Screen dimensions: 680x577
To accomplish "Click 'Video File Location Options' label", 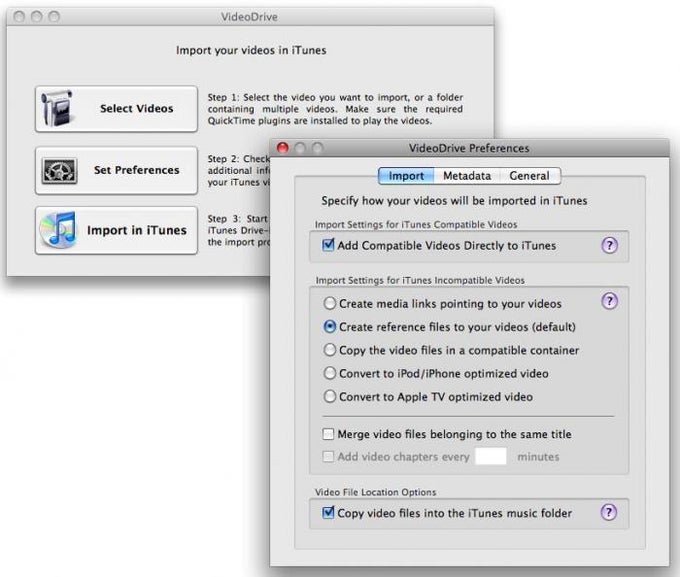I will tap(376, 492).
